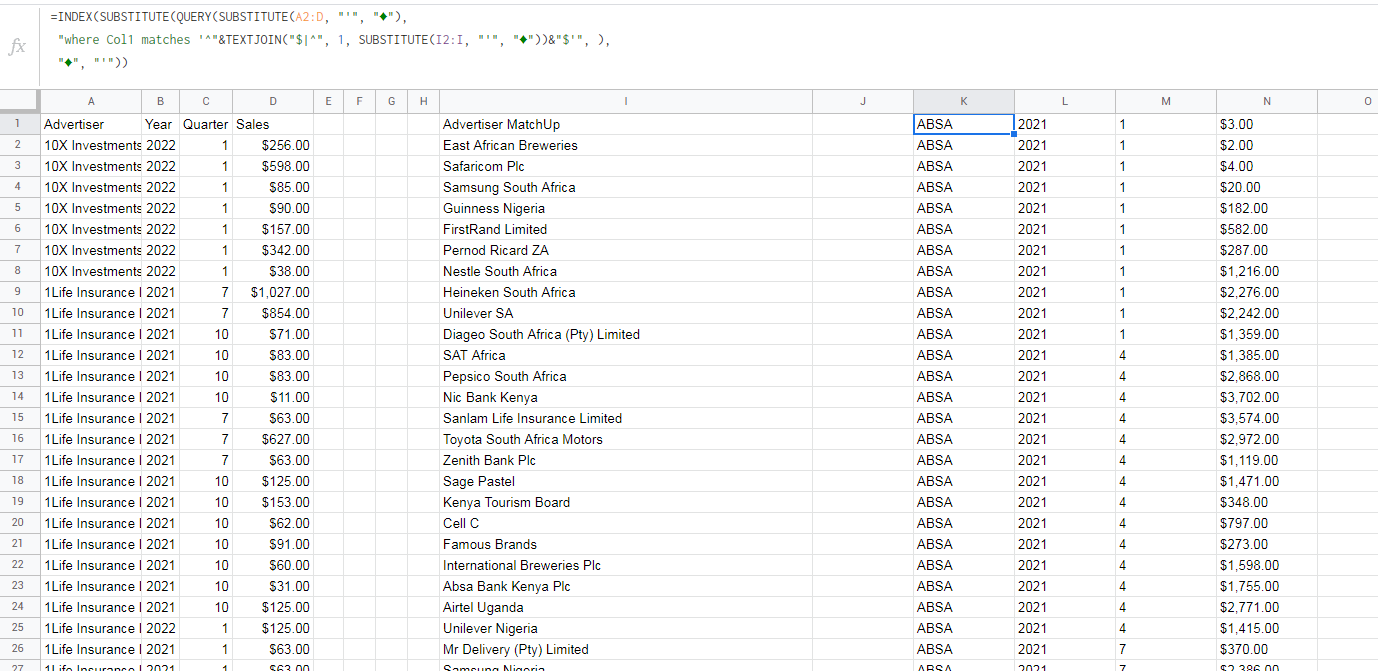
Task: Click the Pernod Ricard ZA cell
Action: (x=626, y=250)
